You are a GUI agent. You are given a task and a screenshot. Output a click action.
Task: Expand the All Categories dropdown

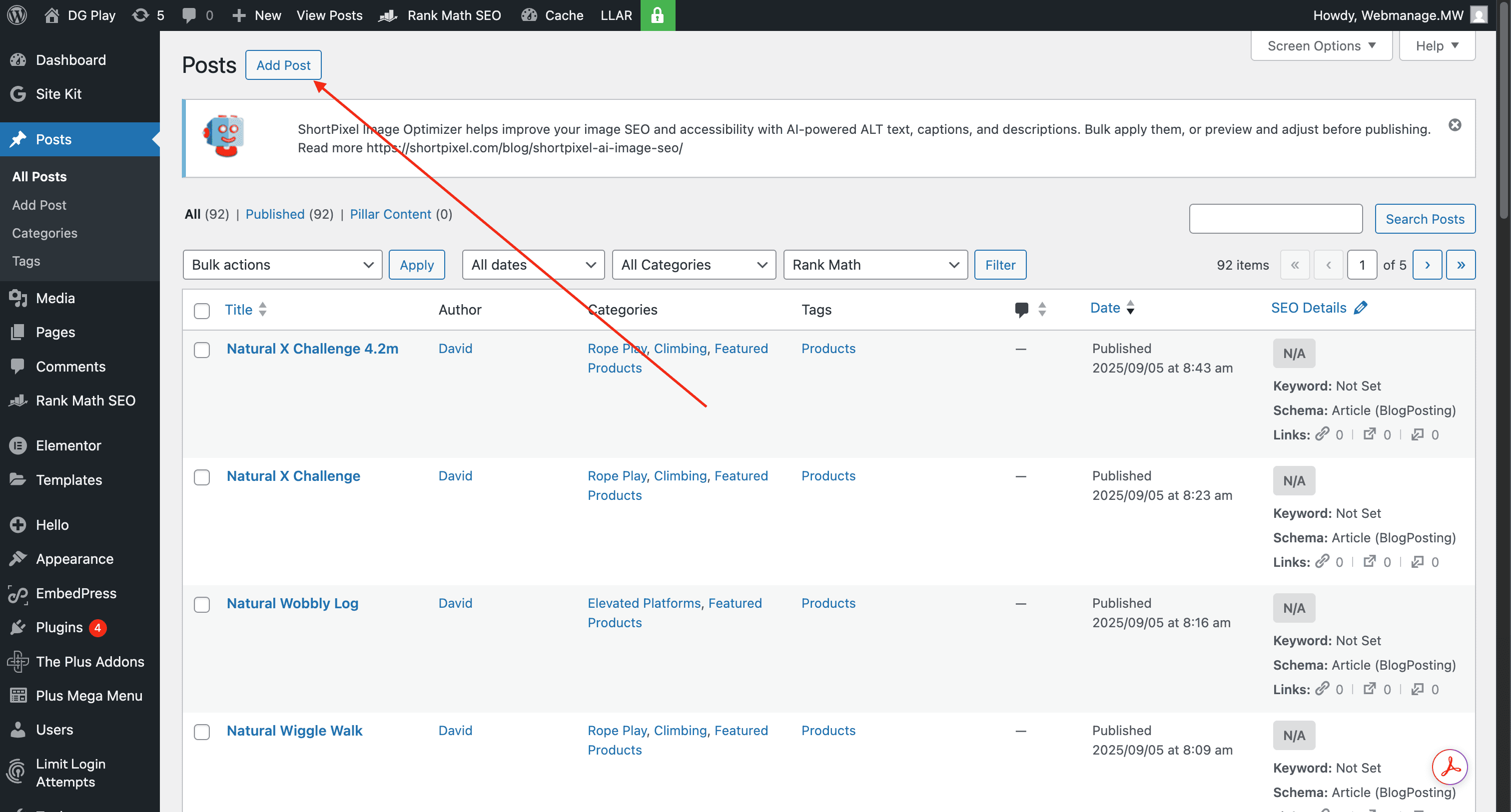pos(694,265)
